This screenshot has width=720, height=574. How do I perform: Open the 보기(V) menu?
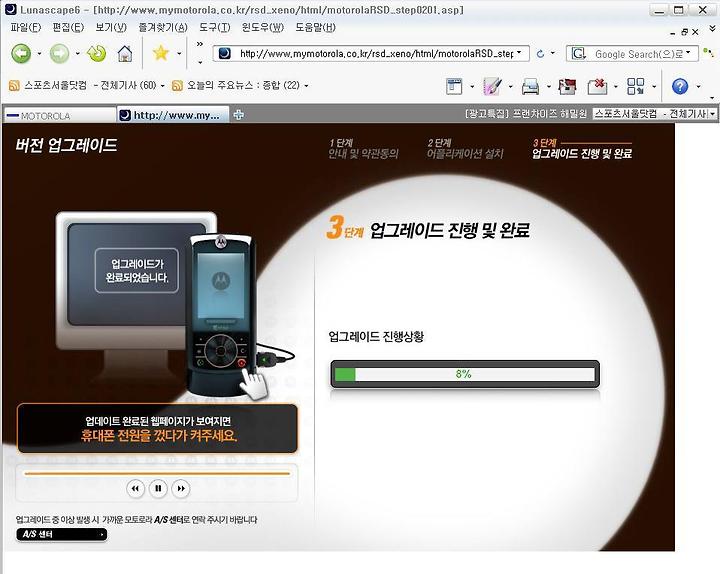[x=111, y=28]
